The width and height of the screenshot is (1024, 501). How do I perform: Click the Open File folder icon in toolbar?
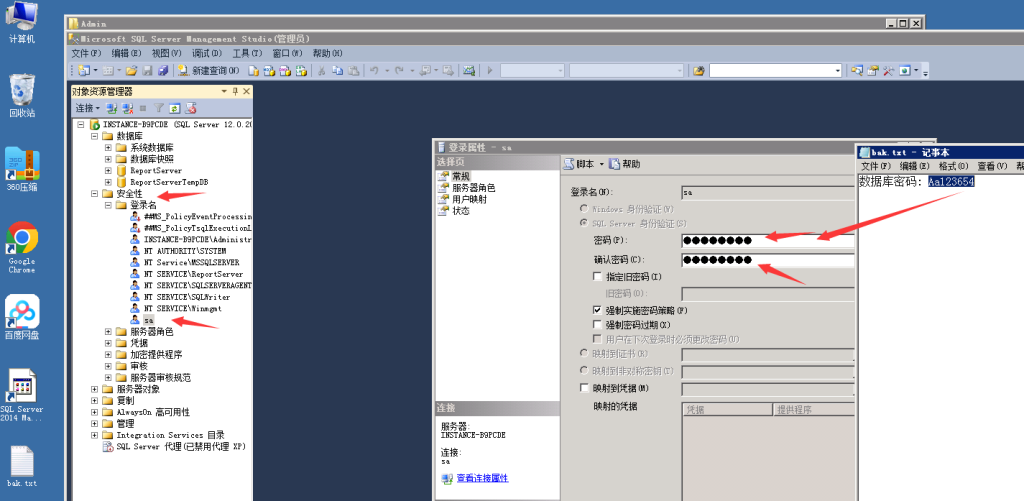pos(131,71)
